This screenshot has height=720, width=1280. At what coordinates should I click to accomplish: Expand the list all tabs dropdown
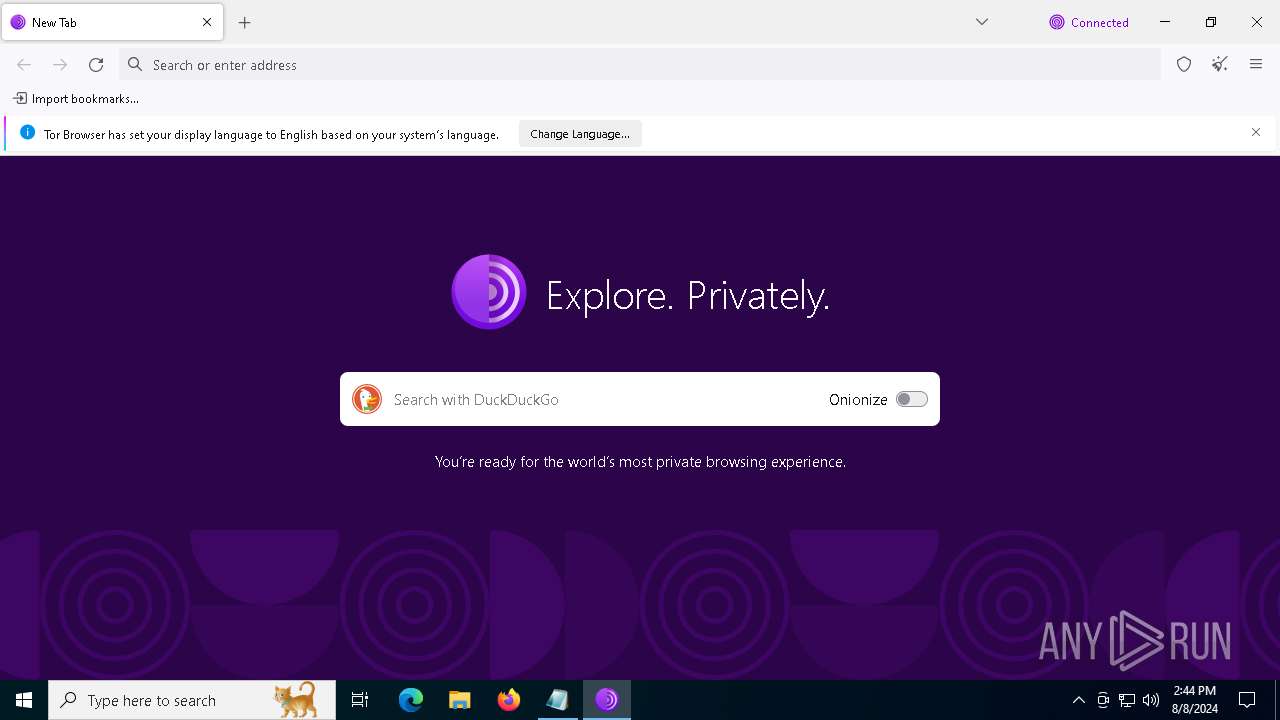click(982, 22)
